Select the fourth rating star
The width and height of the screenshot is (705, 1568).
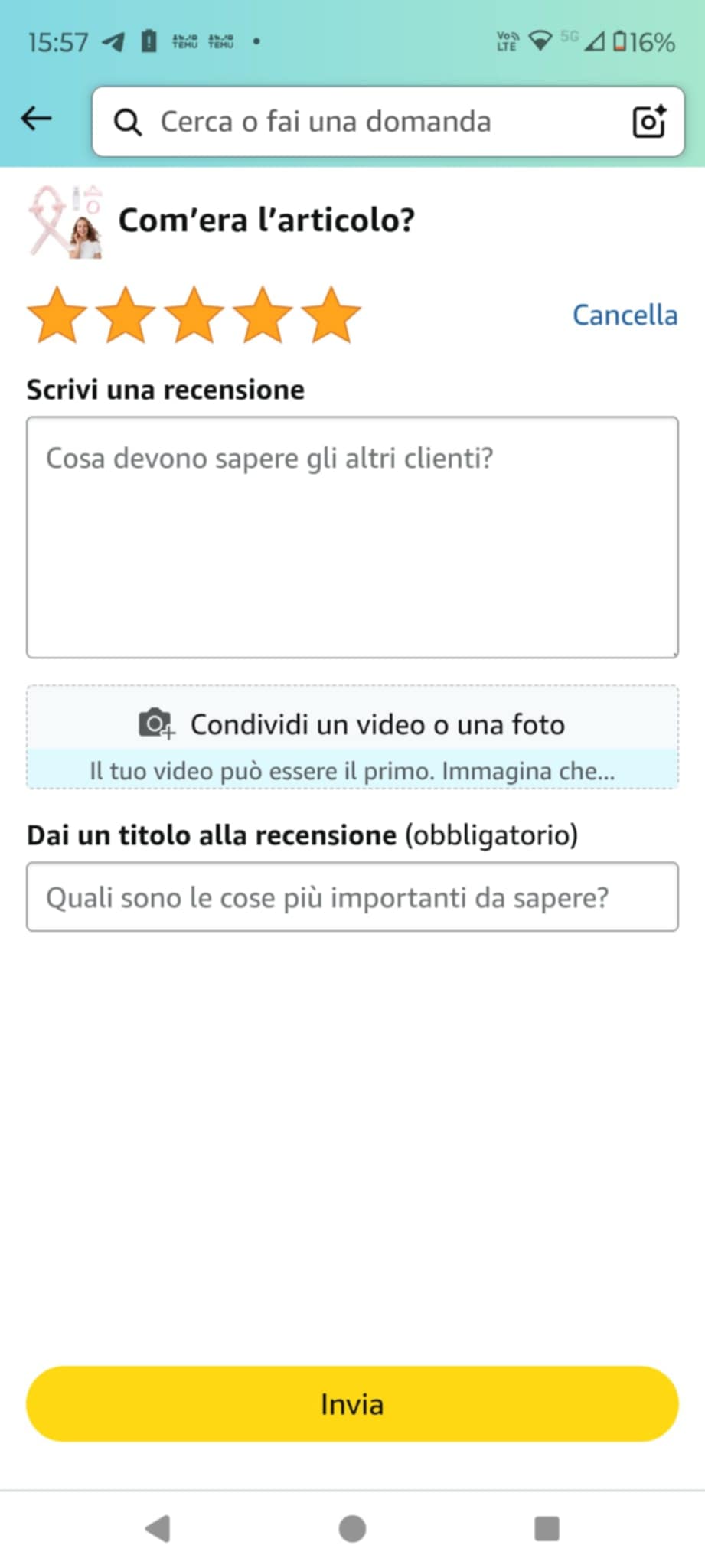[x=263, y=314]
